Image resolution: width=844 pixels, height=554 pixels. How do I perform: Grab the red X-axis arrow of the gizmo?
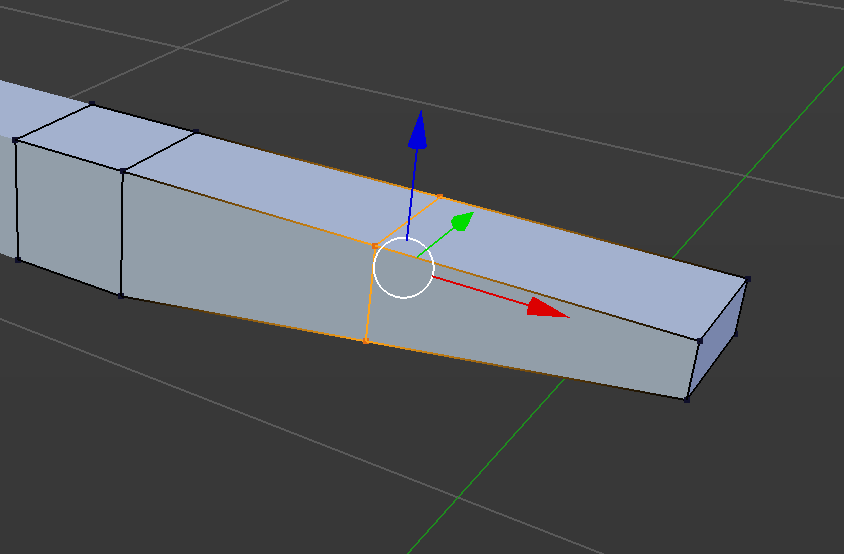547,308
